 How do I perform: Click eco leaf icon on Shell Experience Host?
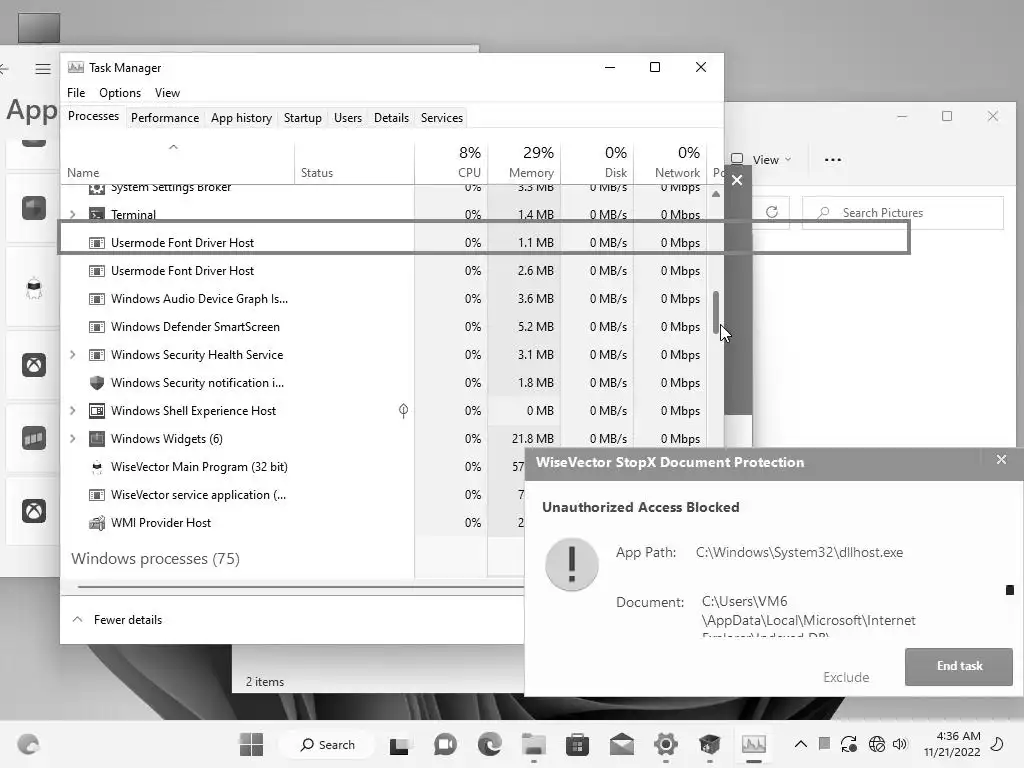pyautogui.click(x=404, y=411)
